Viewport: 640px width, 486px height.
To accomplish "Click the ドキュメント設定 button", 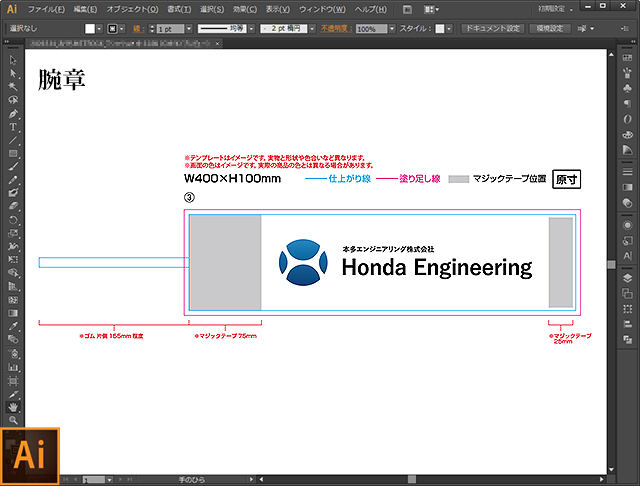I will click(x=493, y=29).
